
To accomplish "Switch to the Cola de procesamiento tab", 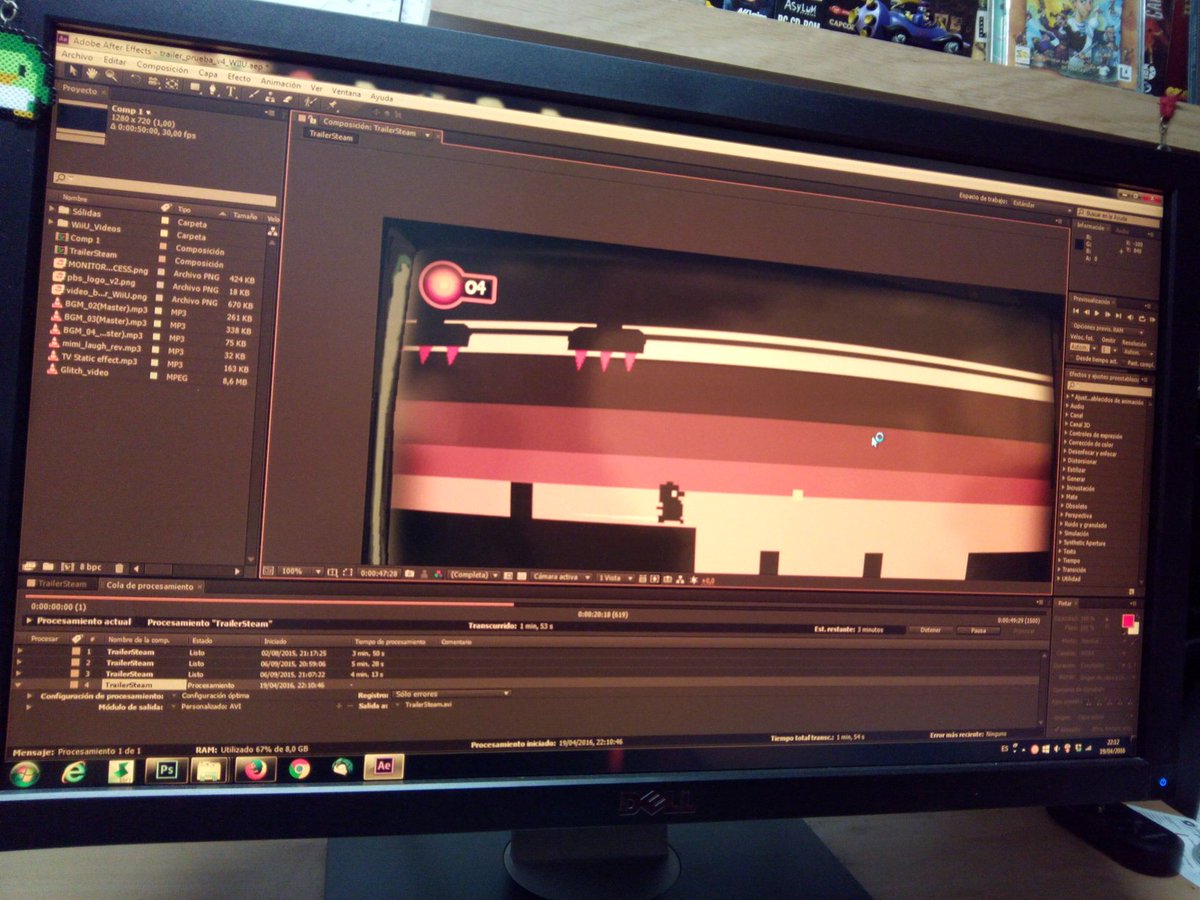I will [x=148, y=586].
